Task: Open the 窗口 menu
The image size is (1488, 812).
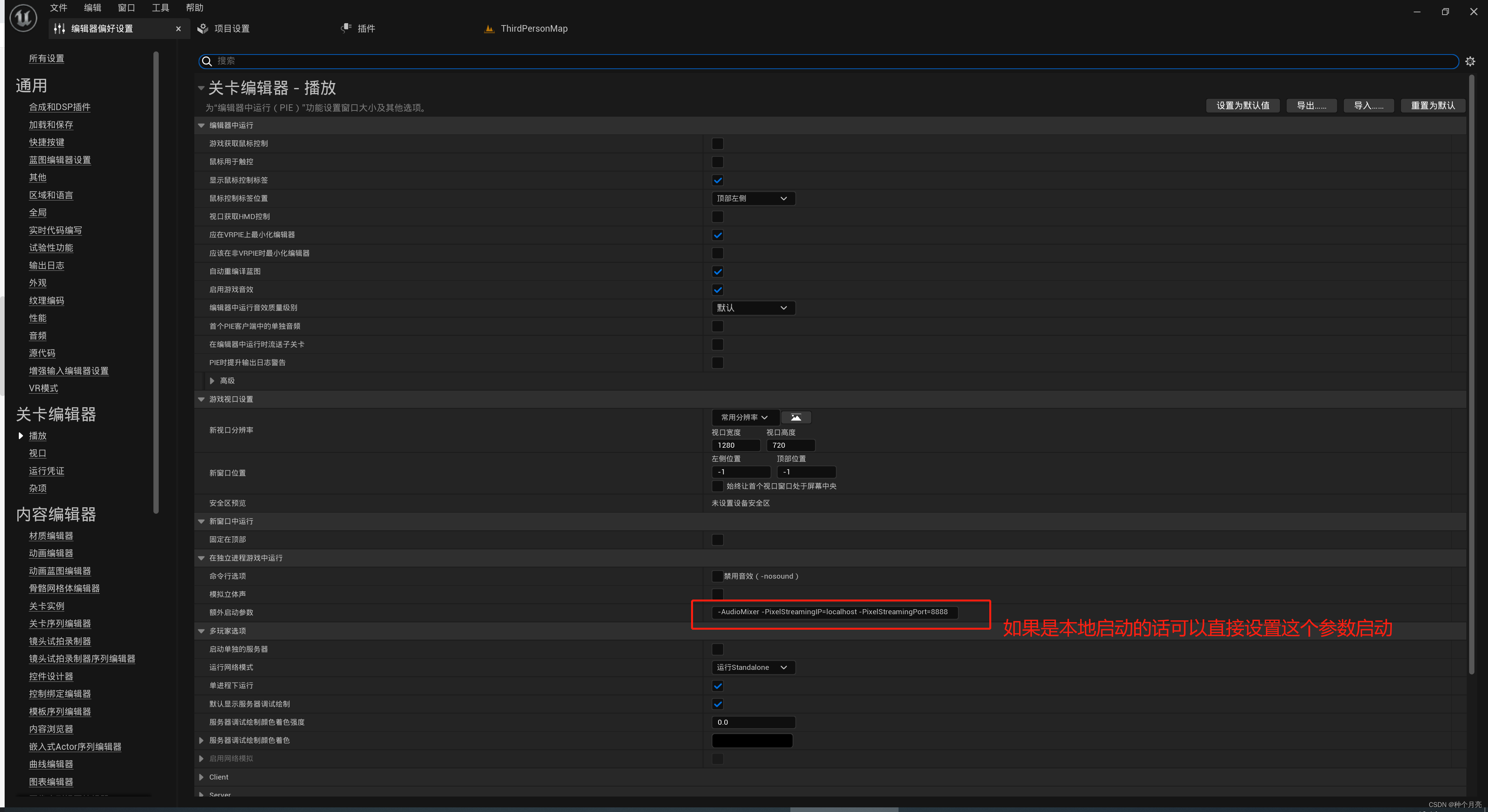Action: click(x=126, y=7)
